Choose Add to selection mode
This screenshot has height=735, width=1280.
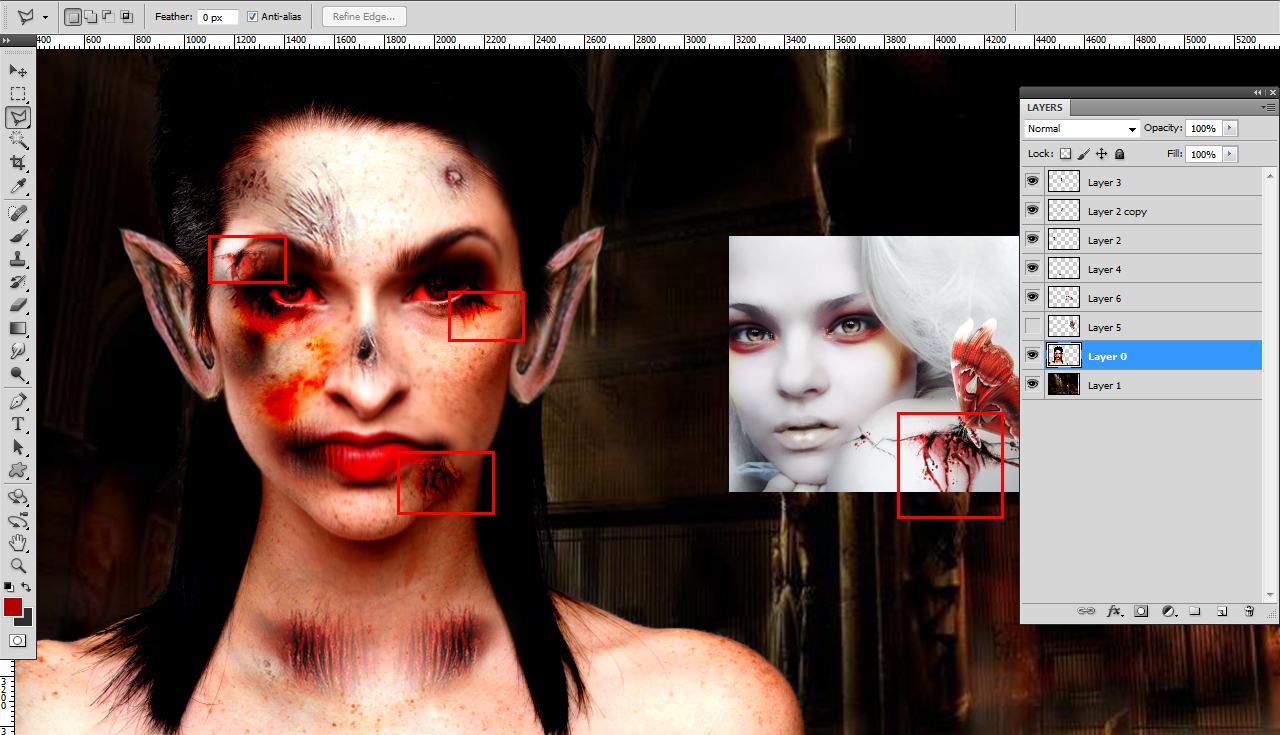click(x=91, y=17)
